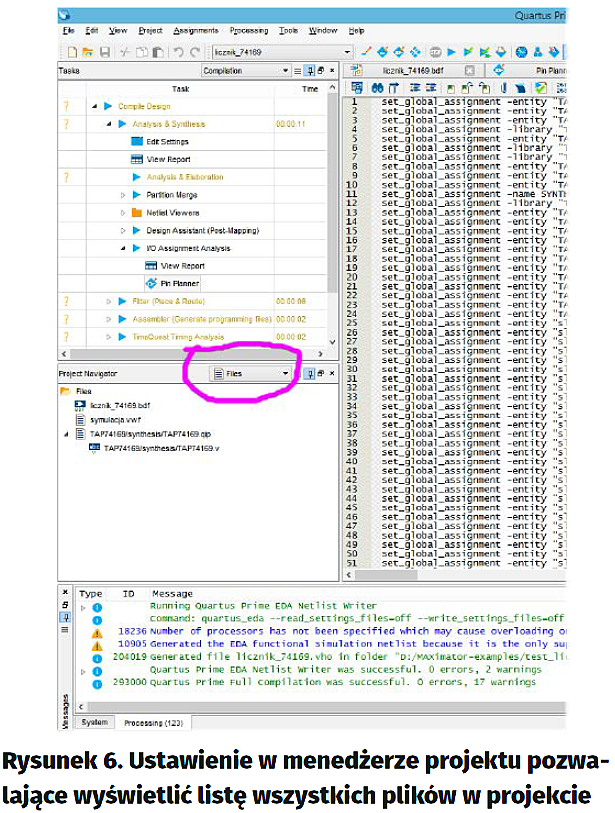Collapse the I/O Assignment Analysis task
Image resolution: width=615 pixels, height=813 pixels.
point(123,248)
